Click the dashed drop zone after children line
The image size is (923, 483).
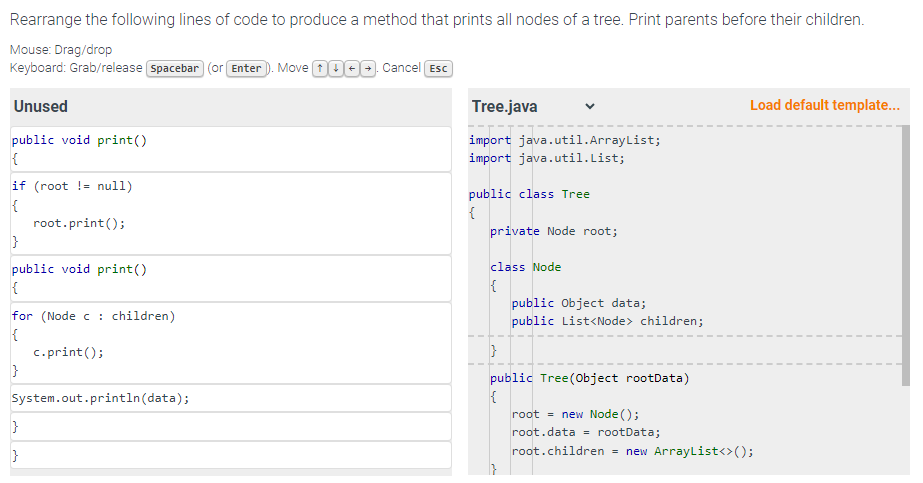pyautogui.click(x=685, y=337)
